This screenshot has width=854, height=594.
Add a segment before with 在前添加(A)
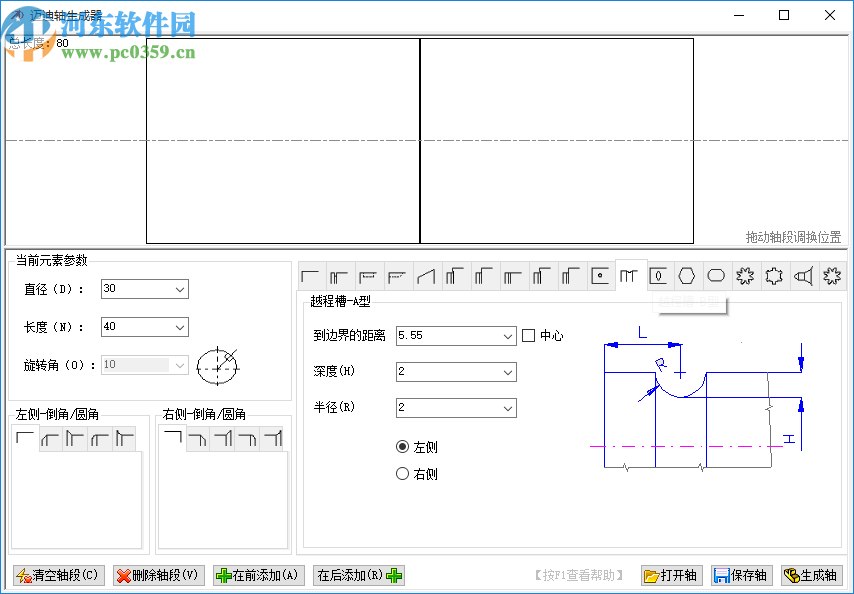click(259, 575)
